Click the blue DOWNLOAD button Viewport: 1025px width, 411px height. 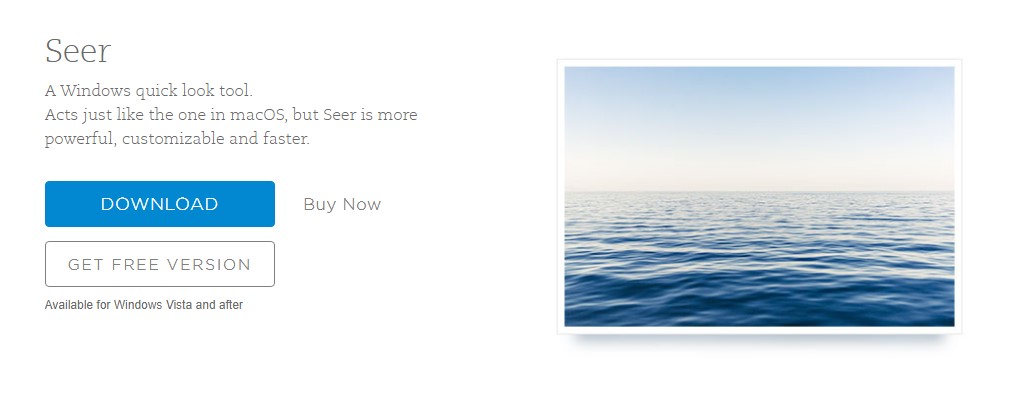(x=160, y=204)
